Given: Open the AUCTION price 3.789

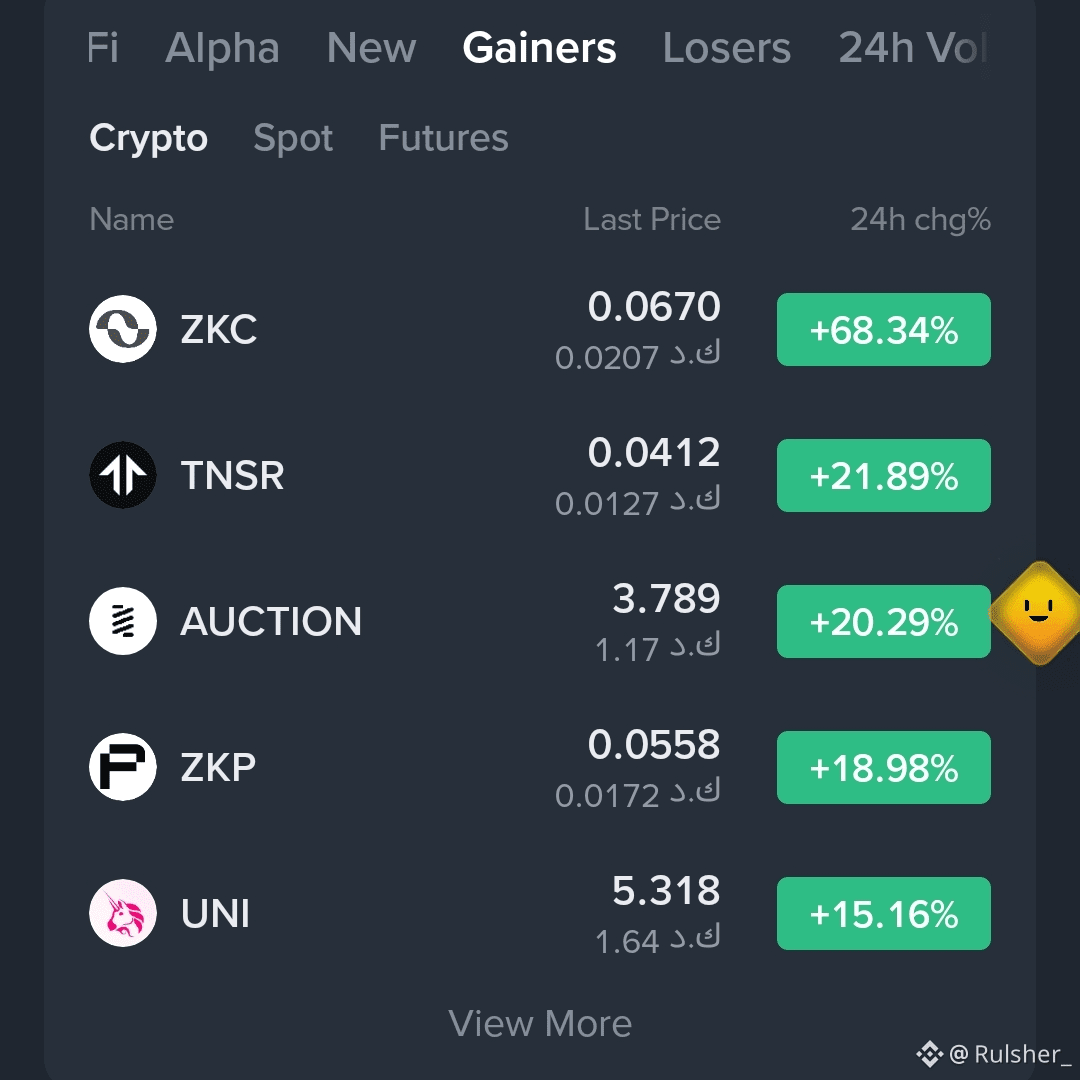Looking at the screenshot, I should 666,598.
